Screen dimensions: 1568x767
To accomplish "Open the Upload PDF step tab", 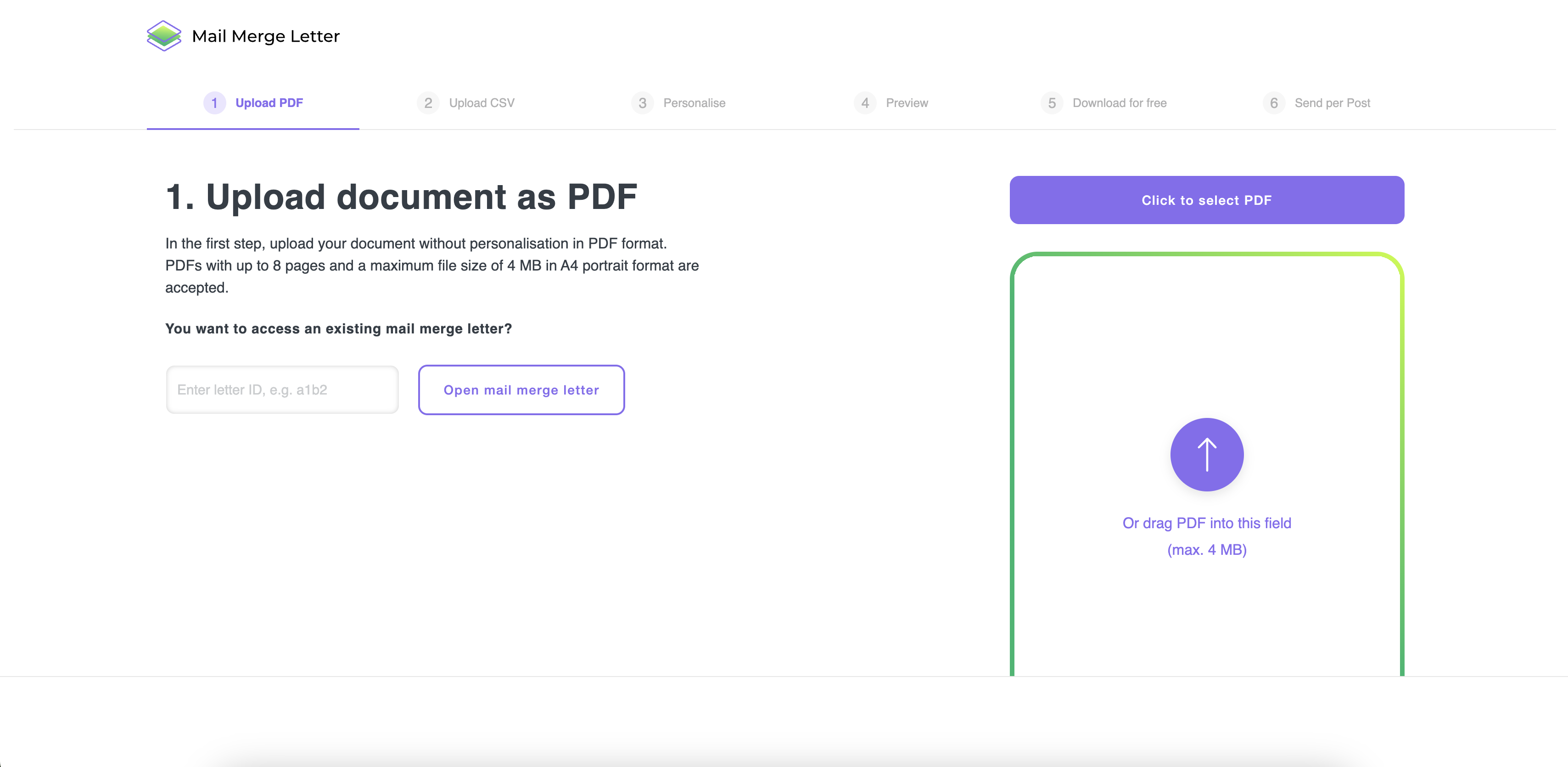I will (252, 103).
